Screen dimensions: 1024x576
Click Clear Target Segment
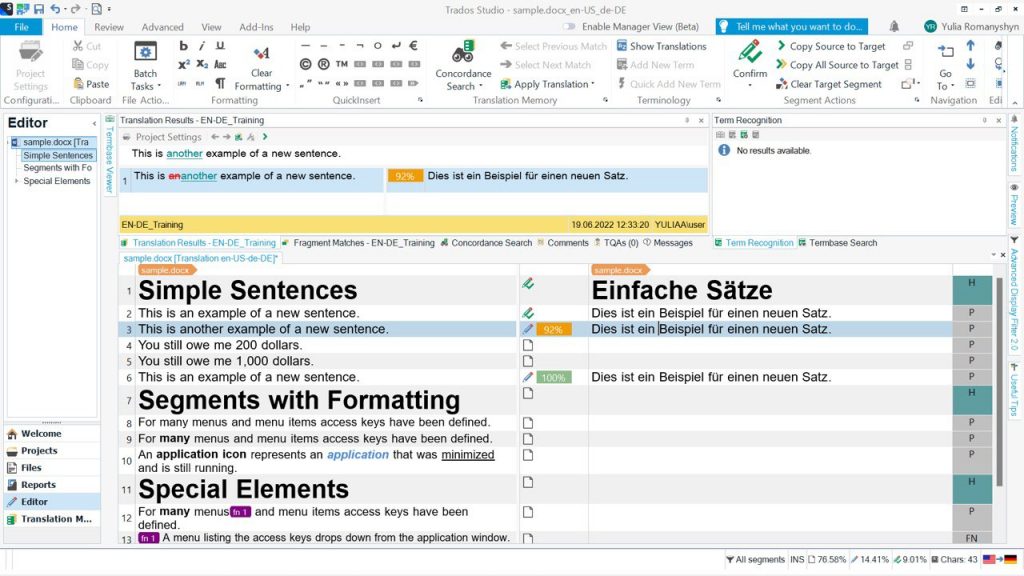tap(829, 84)
